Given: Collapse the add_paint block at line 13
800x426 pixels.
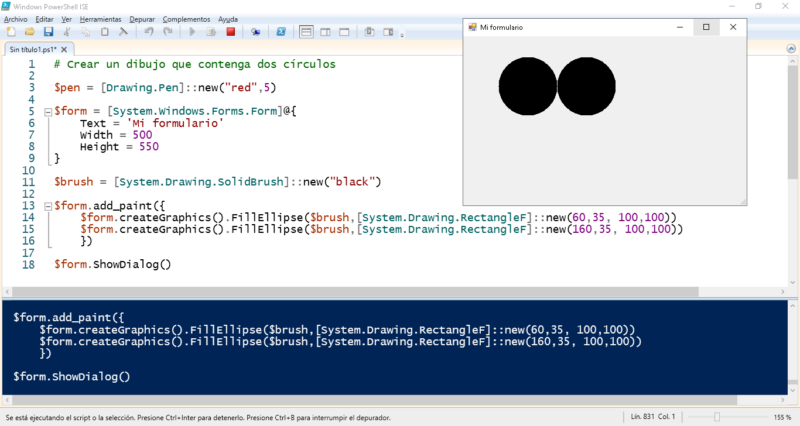Looking at the screenshot, I should (x=47, y=205).
